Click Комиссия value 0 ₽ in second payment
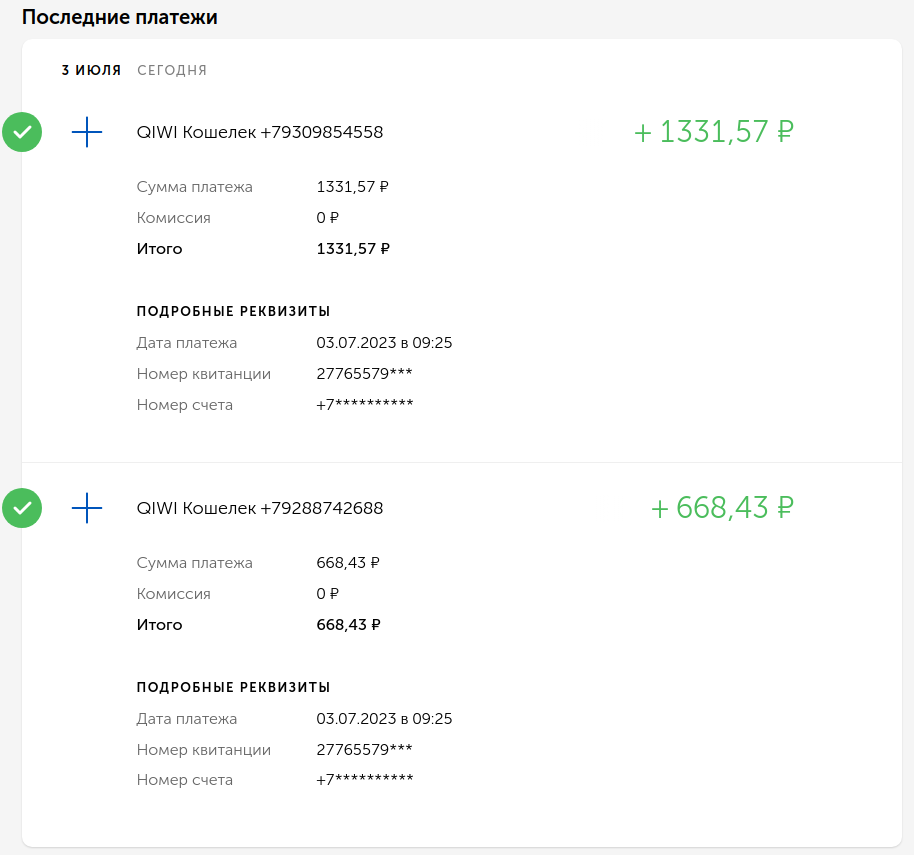Screen dimensions: 914x855 pyautogui.click(x=327, y=594)
